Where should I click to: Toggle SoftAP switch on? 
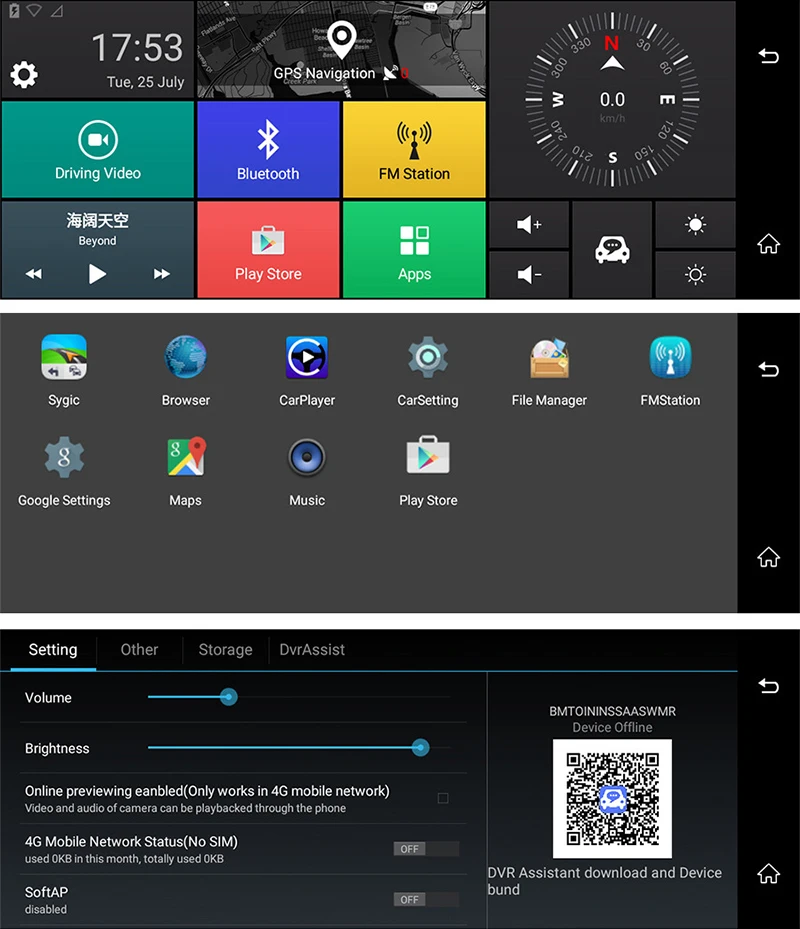[426, 899]
